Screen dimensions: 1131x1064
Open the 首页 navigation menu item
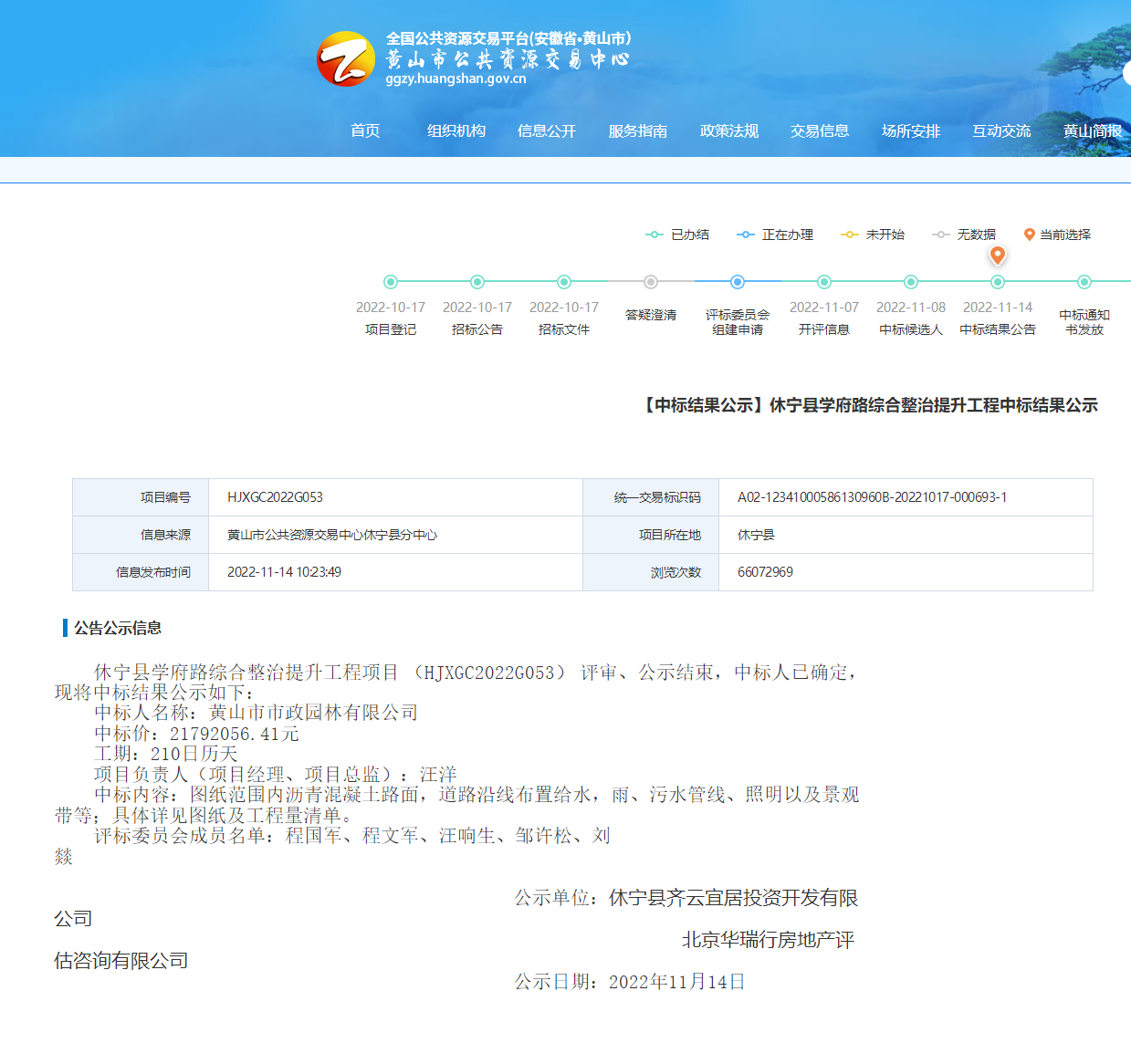(x=365, y=130)
